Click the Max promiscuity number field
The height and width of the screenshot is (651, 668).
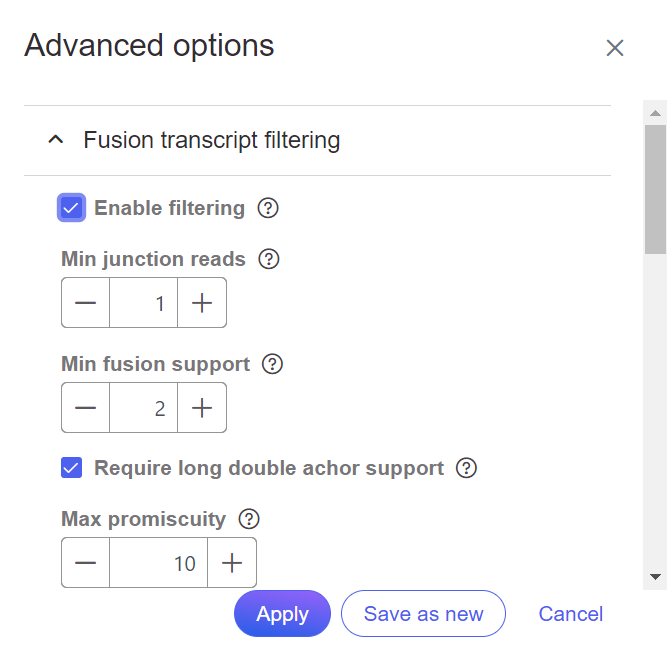[158, 562]
